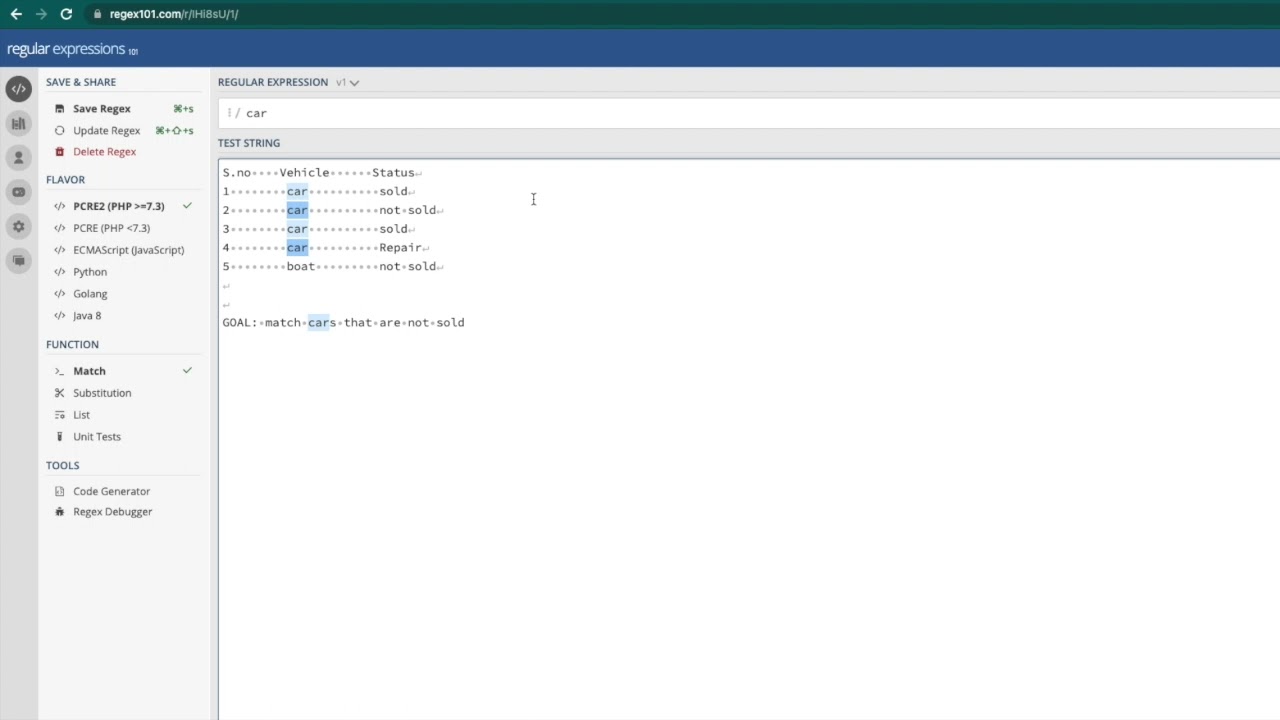Open the regex library sidebar icon

click(x=18, y=123)
